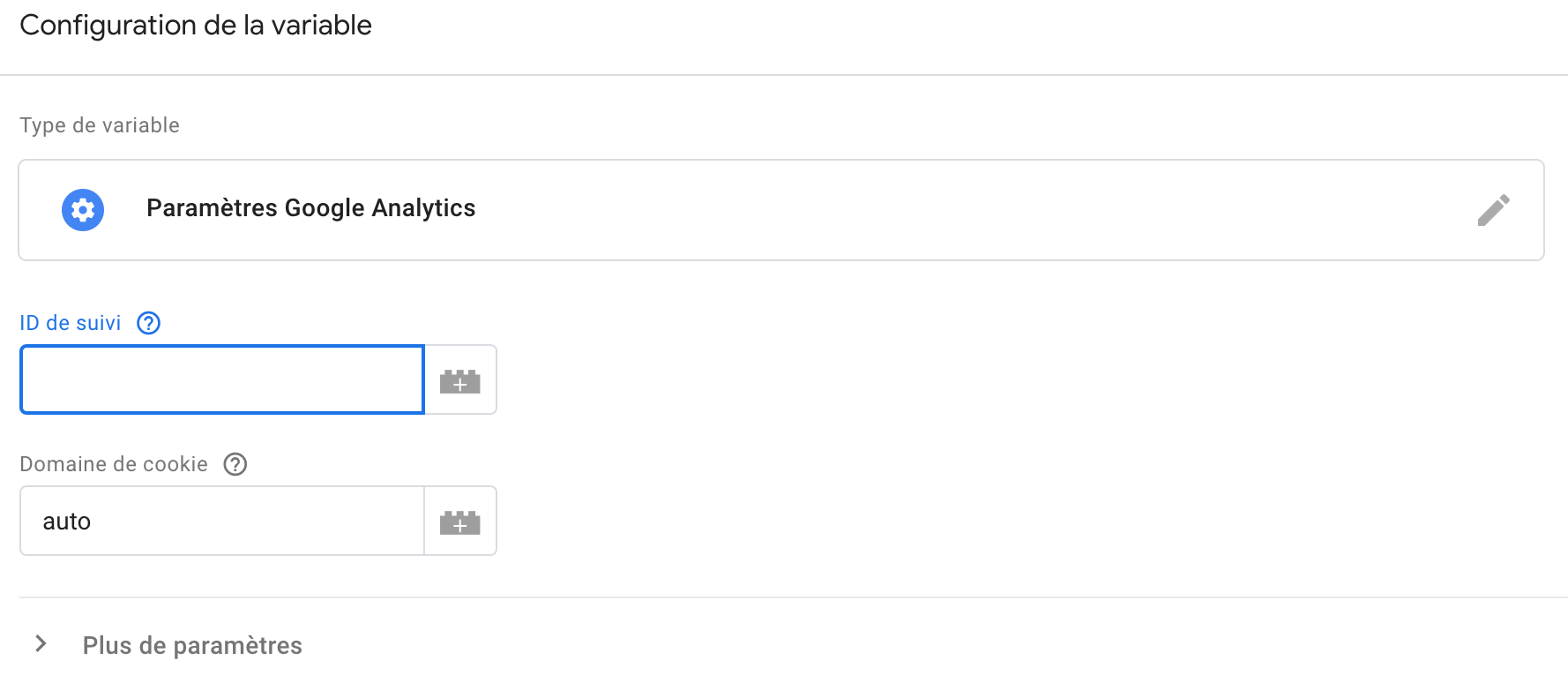Viewport: 1568px width, 683px height.
Task: Click the variable picker icon beside the auto field
Action: coord(460,522)
